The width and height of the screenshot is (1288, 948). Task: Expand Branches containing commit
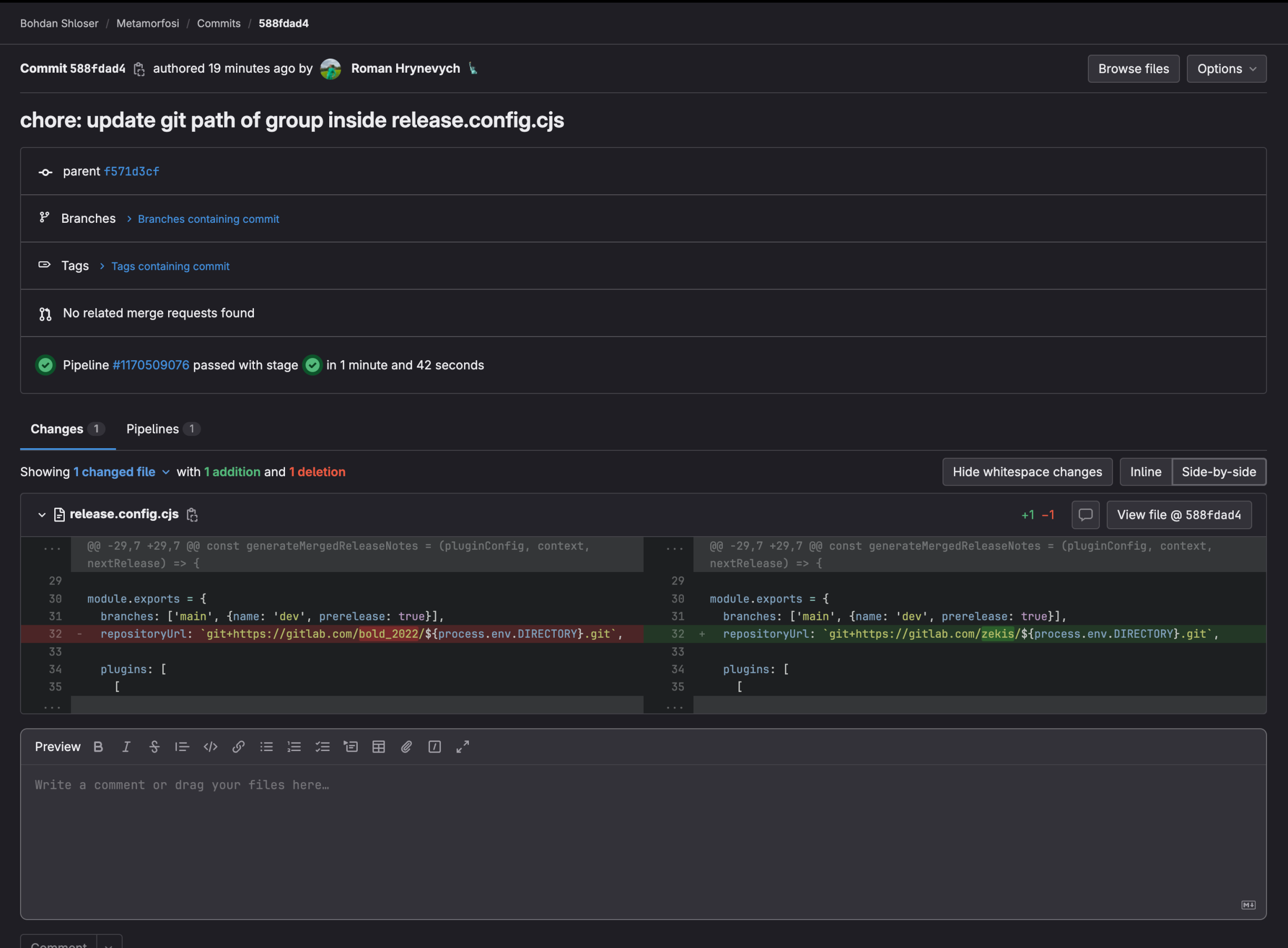(208, 218)
